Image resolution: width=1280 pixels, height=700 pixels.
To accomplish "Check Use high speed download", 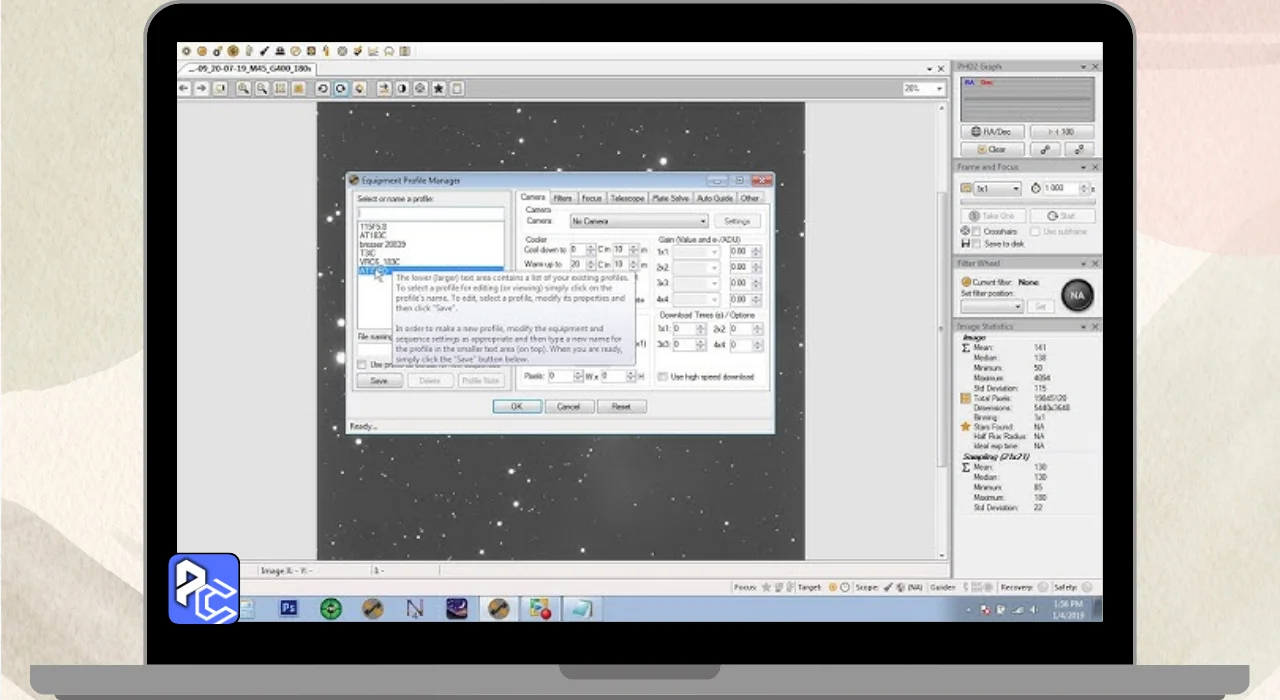I will coord(662,377).
